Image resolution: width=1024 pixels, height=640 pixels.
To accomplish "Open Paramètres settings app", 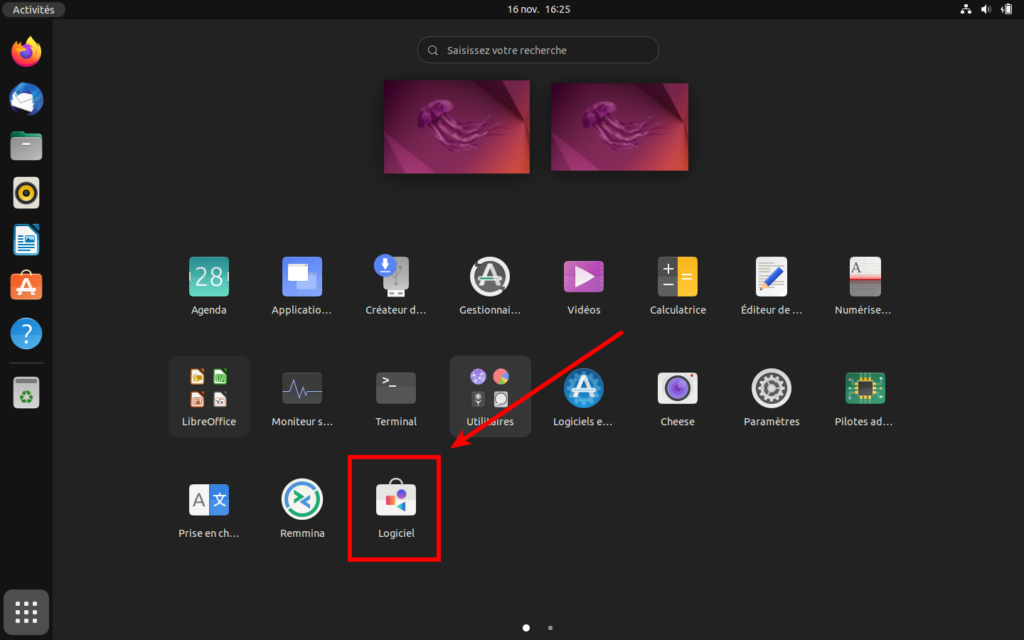I will 771,388.
